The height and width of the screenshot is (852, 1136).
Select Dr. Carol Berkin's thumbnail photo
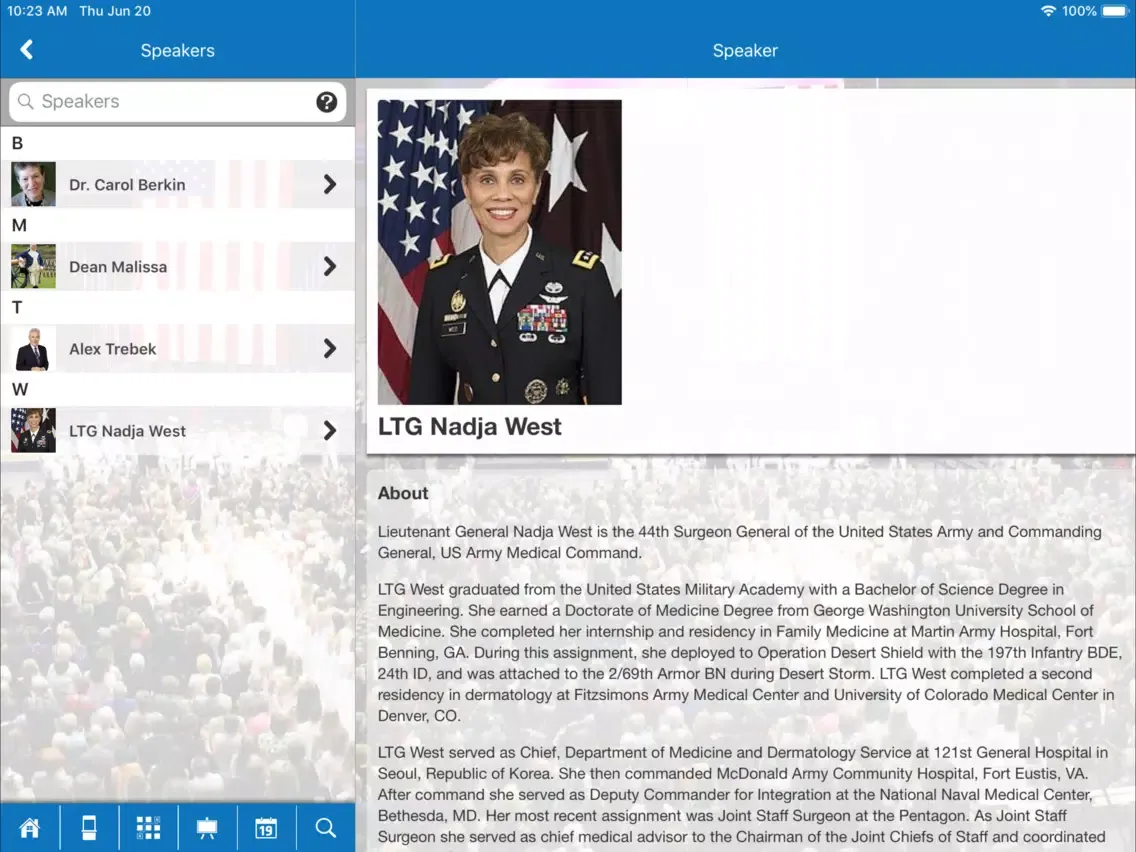33,184
